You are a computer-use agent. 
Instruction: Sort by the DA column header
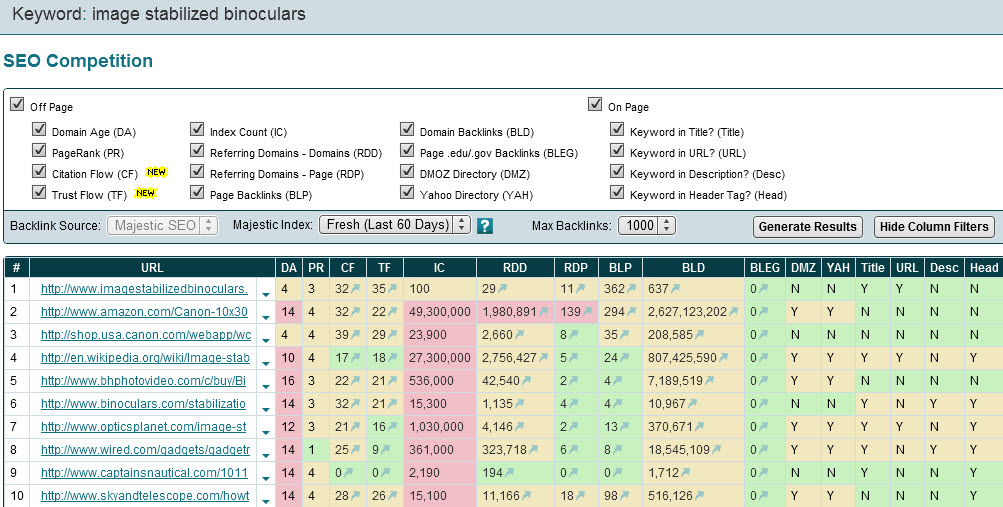[288, 268]
